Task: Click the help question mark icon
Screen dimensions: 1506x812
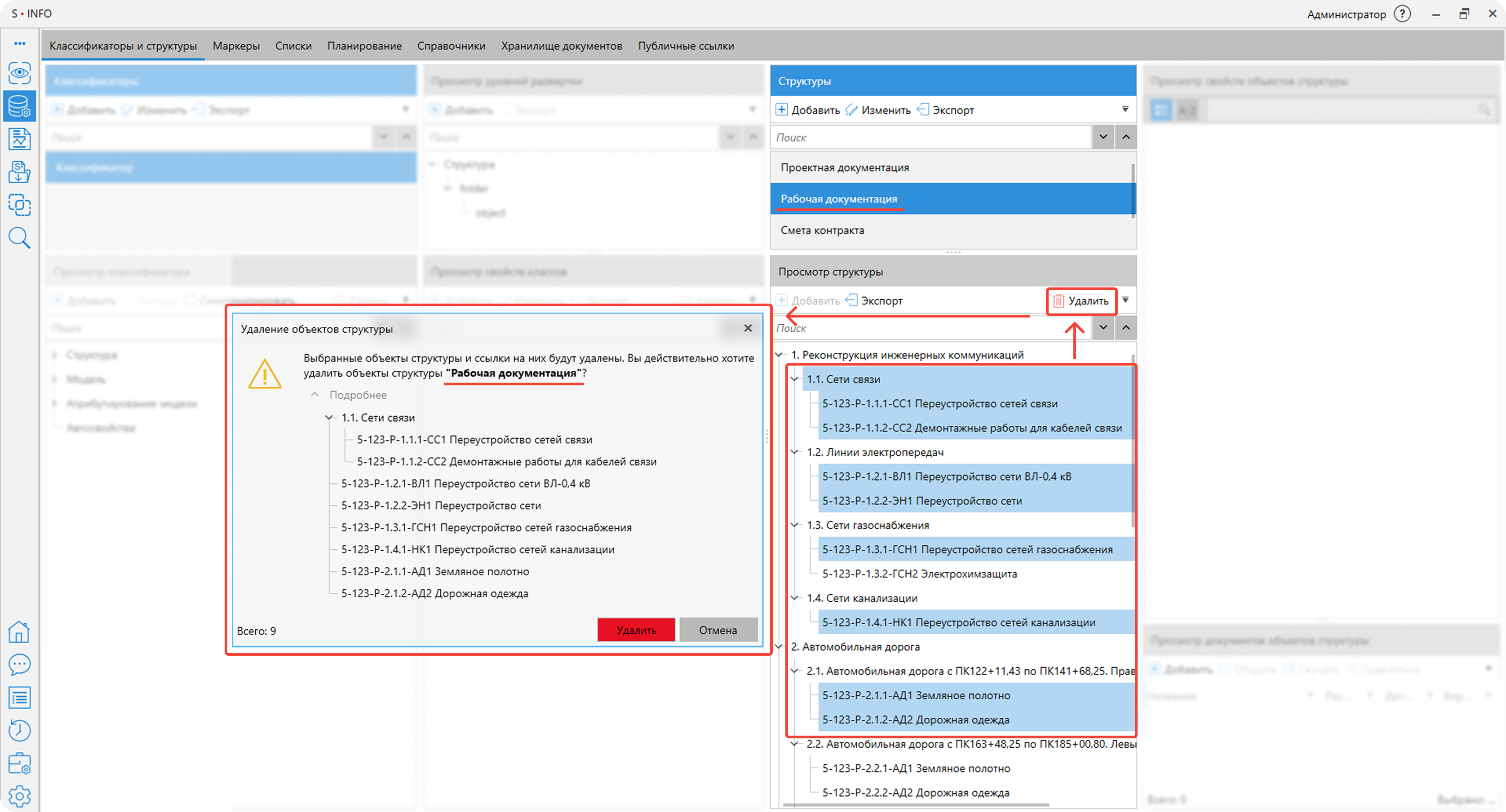Action: pyautogui.click(x=1402, y=14)
